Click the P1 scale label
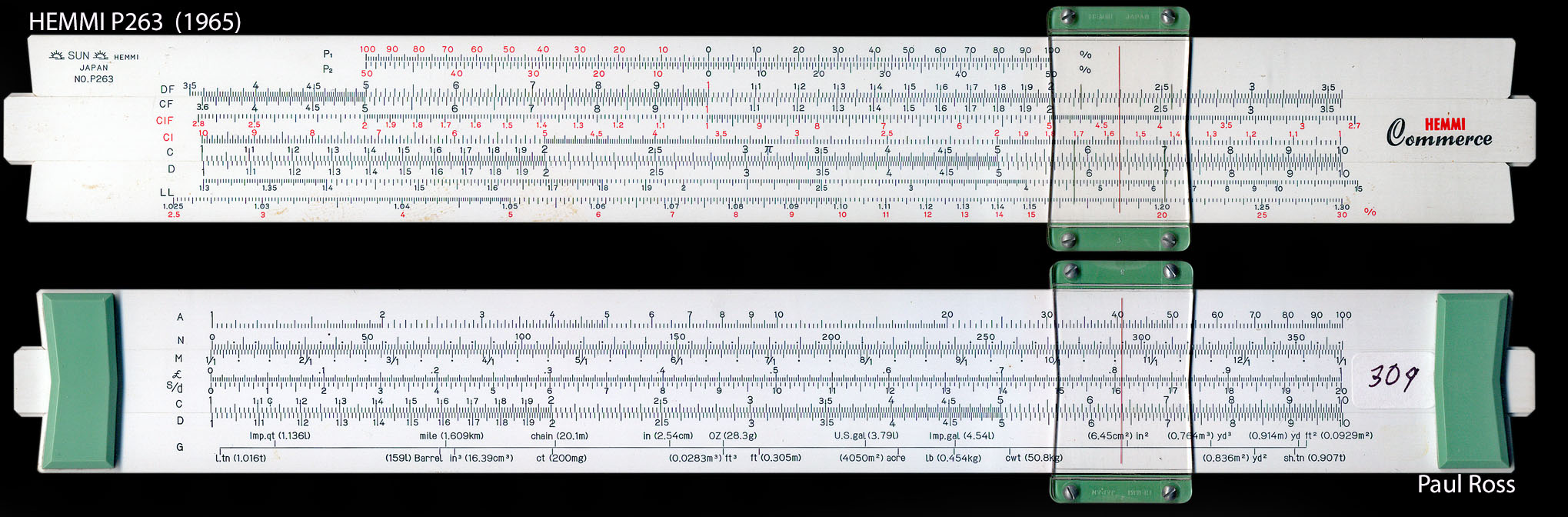 pyautogui.click(x=328, y=54)
